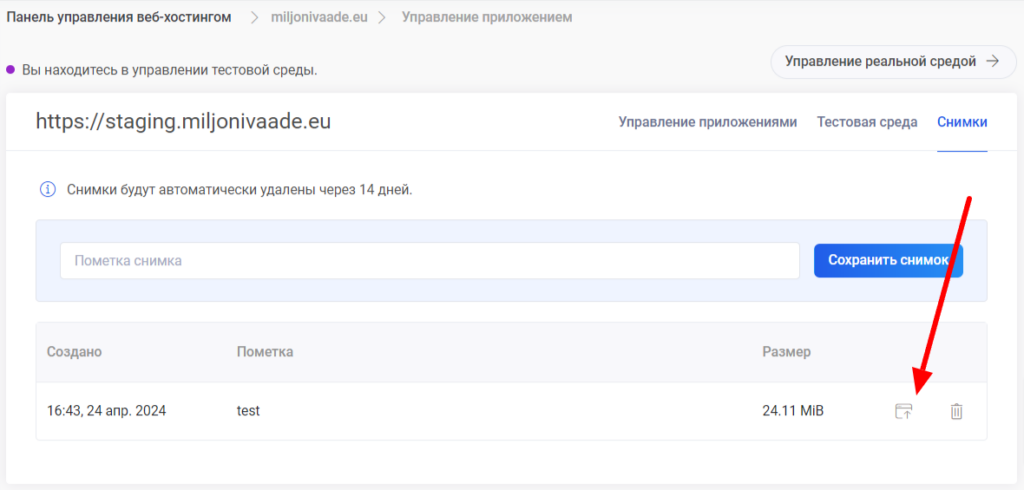Switch to Управление приложениями tab

(x=707, y=122)
